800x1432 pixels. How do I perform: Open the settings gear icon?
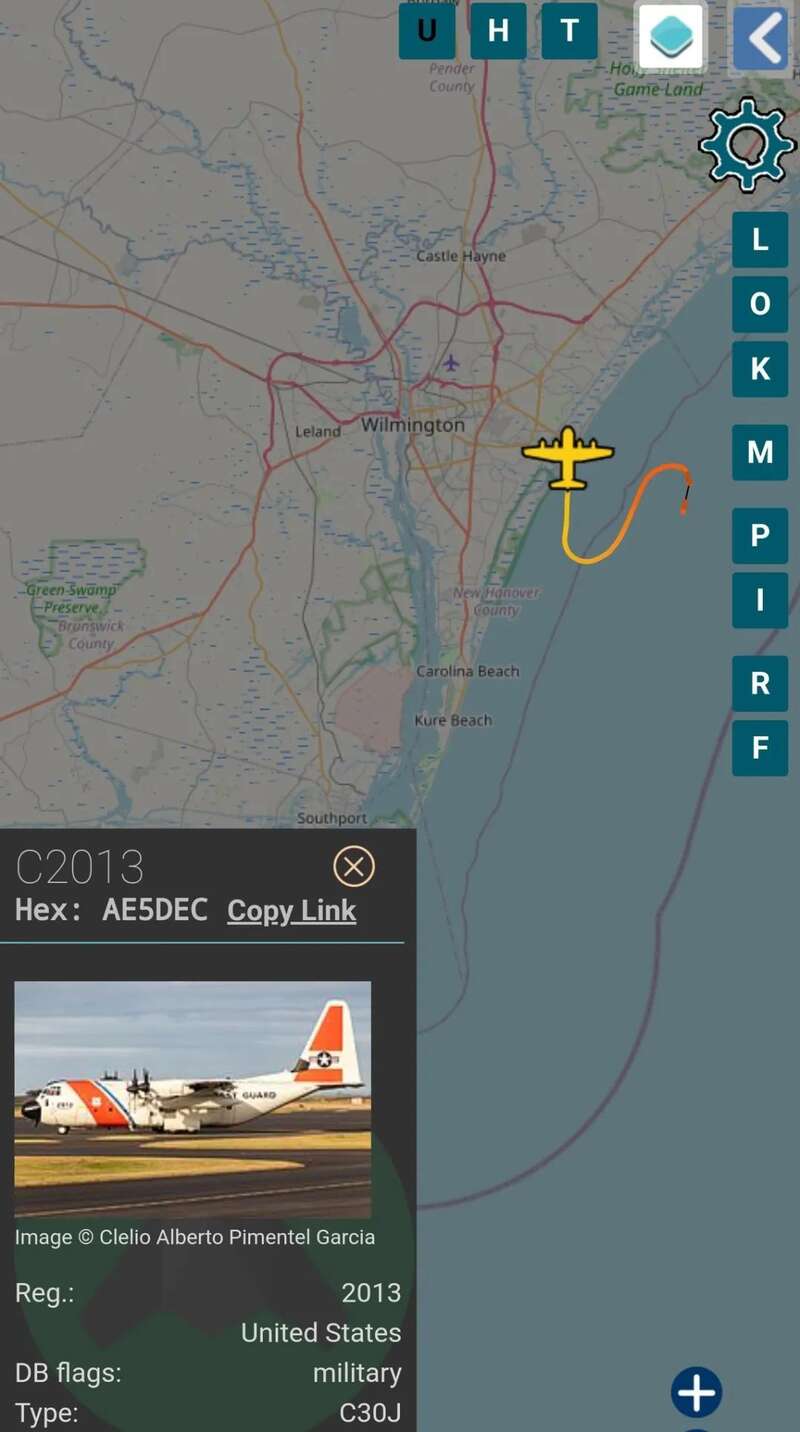(x=747, y=146)
